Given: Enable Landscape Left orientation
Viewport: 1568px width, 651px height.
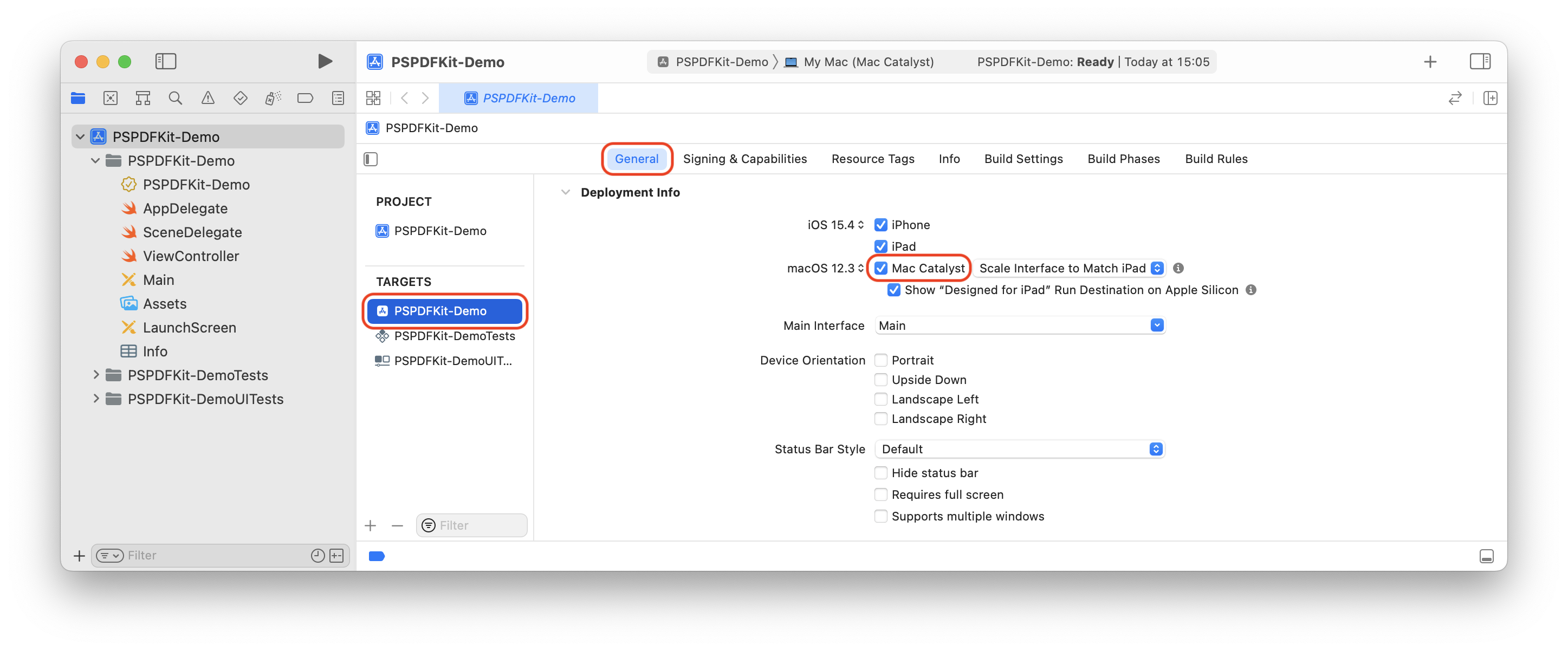Looking at the screenshot, I should coord(880,399).
